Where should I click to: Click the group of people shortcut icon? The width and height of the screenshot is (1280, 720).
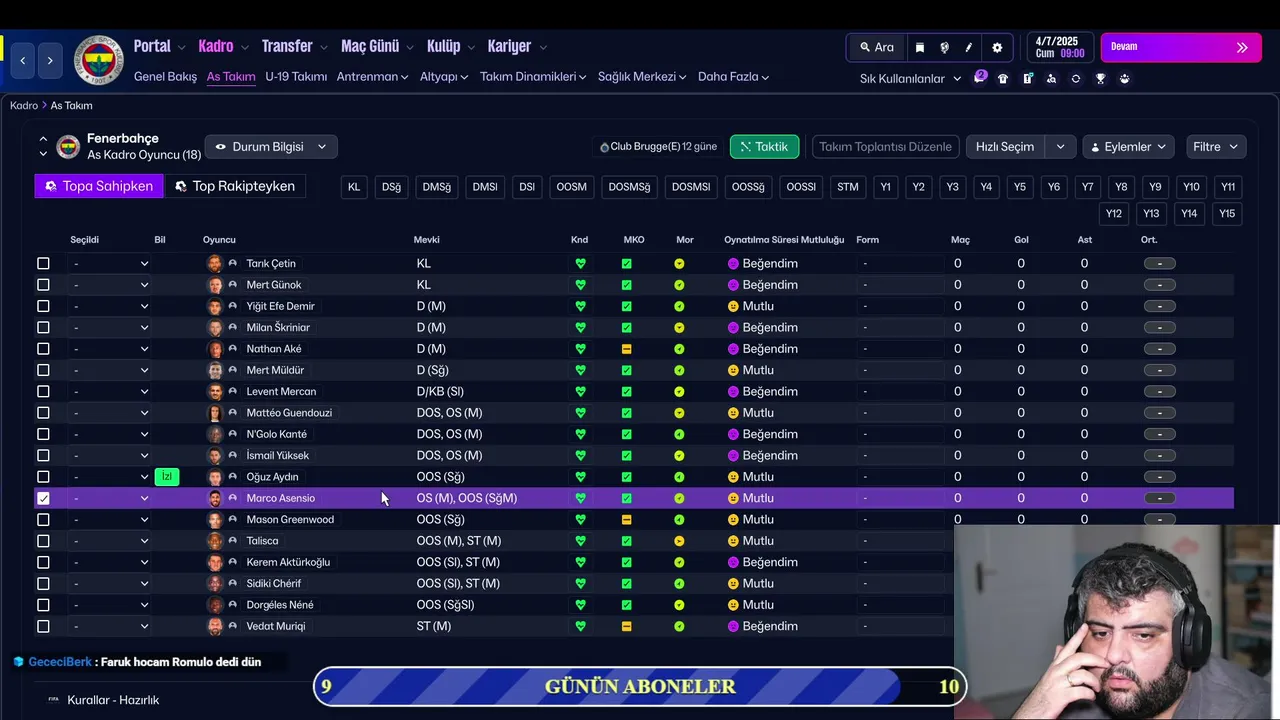click(x=1125, y=78)
